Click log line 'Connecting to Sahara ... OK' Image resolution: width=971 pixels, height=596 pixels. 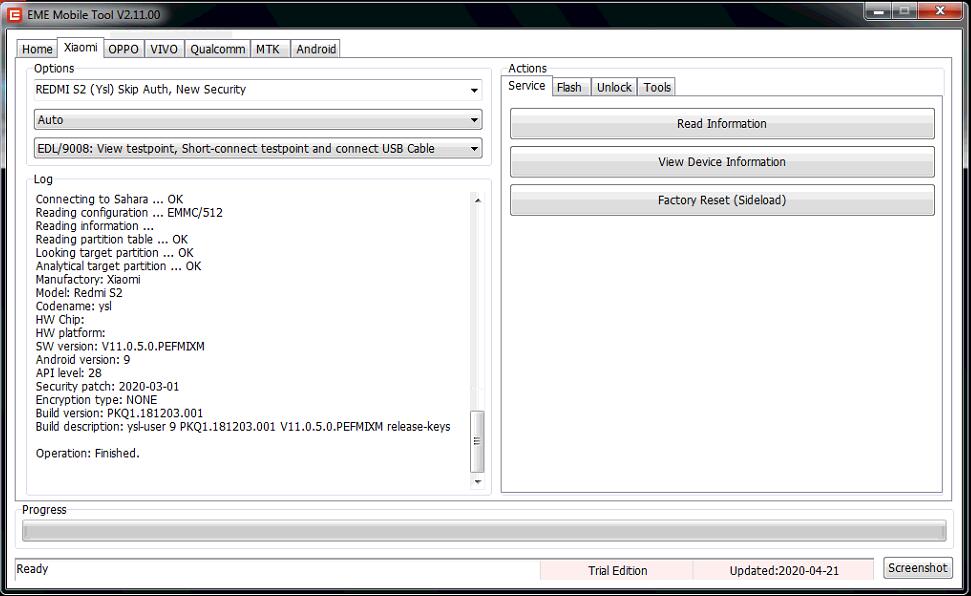click(x=110, y=199)
